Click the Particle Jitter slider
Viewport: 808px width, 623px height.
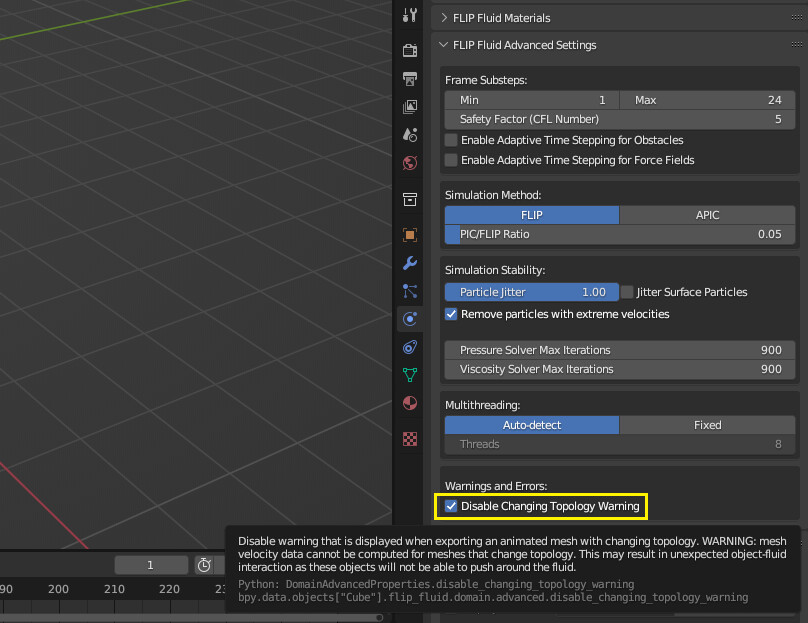coord(532,292)
